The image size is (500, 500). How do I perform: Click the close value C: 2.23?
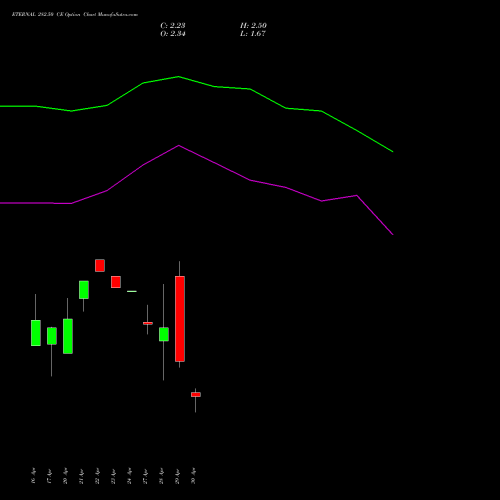pos(173,25)
